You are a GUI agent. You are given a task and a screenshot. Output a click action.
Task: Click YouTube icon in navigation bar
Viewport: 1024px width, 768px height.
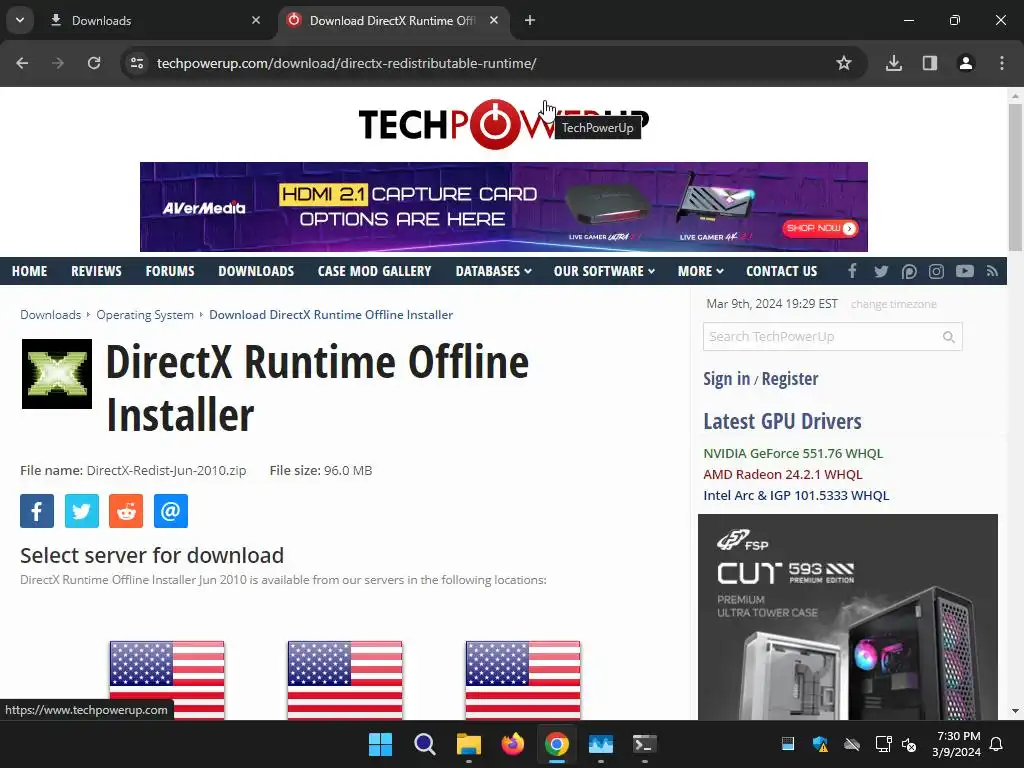(x=965, y=271)
